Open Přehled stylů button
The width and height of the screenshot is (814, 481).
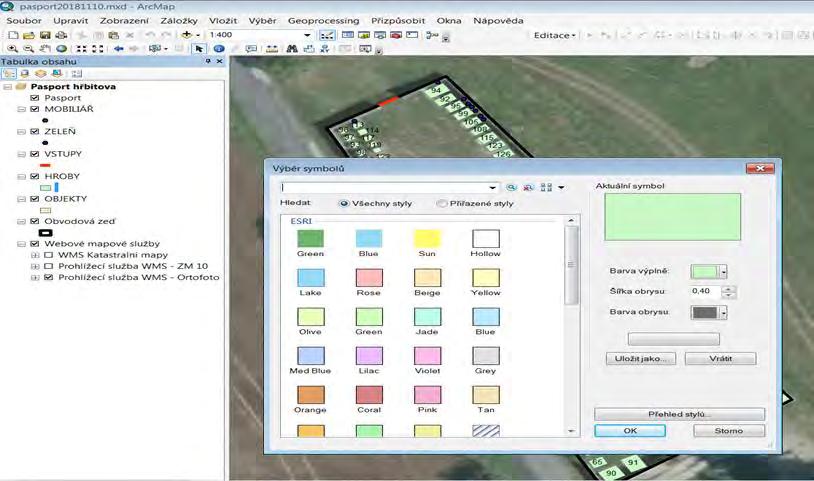[x=679, y=414]
